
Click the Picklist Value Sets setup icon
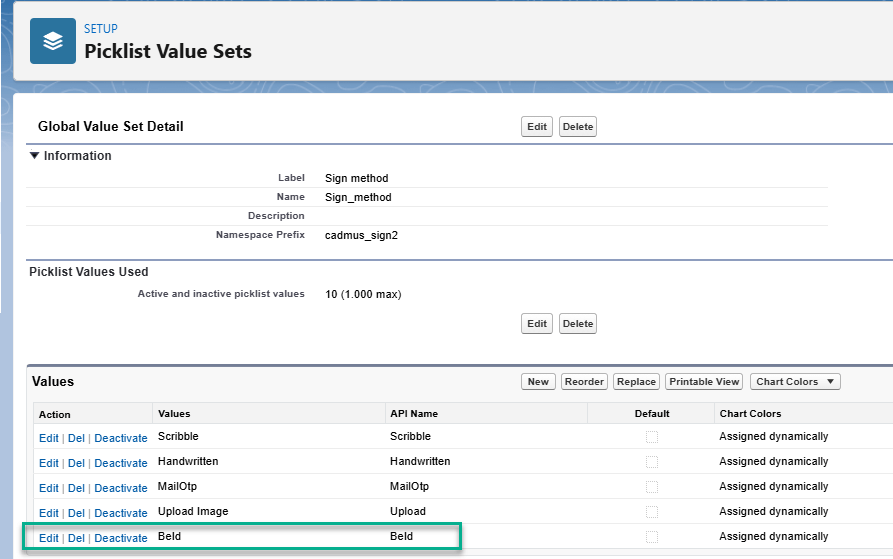tap(53, 41)
